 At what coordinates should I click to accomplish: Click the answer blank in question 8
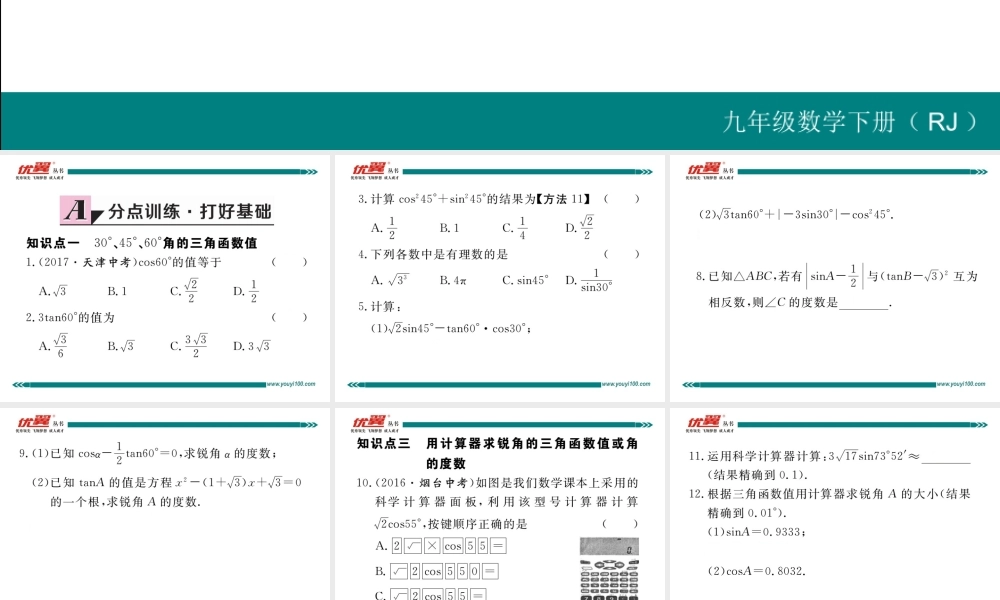(864, 302)
